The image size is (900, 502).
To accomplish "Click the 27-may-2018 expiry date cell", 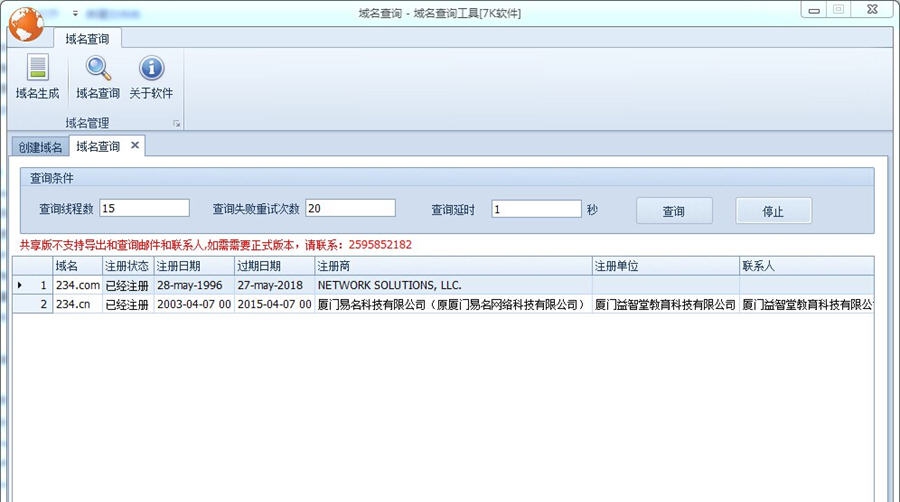I will pyautogui.click(x=275, y=285).
